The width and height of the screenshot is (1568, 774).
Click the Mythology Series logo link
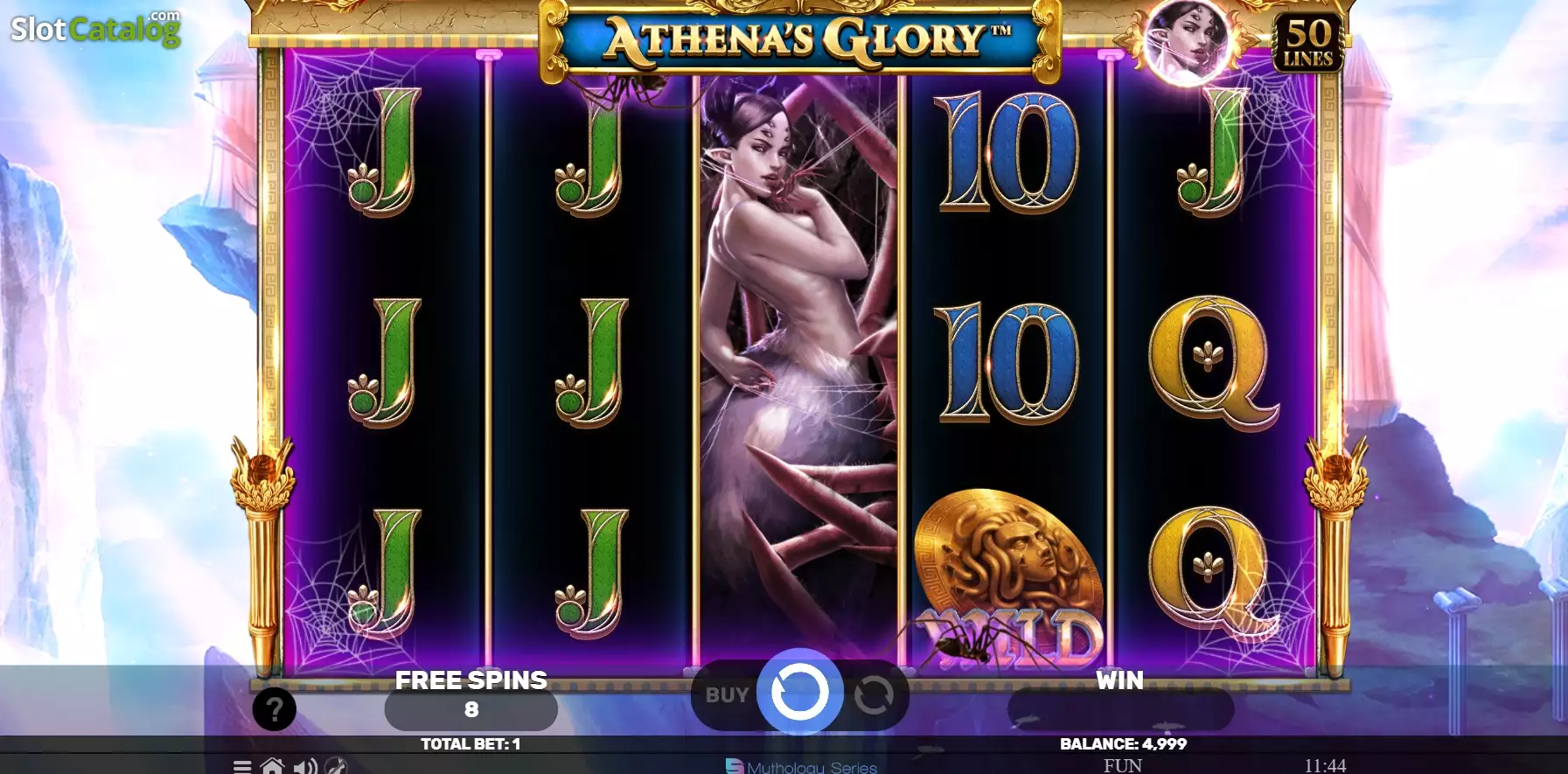(x=802, y=767)
